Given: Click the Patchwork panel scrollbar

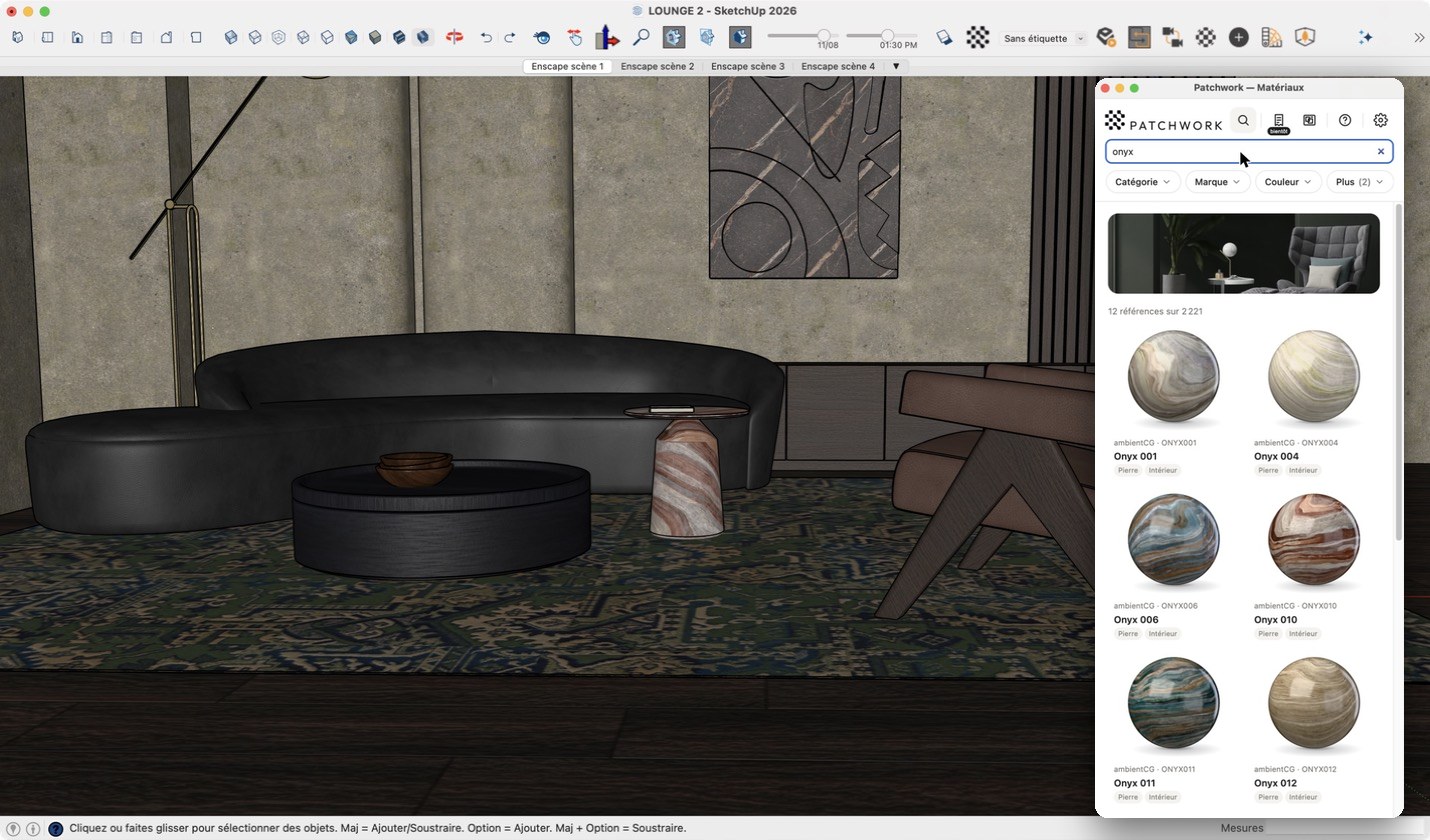Looking at the screenshot, I should pyautogui.click(x=1399, y=370).
